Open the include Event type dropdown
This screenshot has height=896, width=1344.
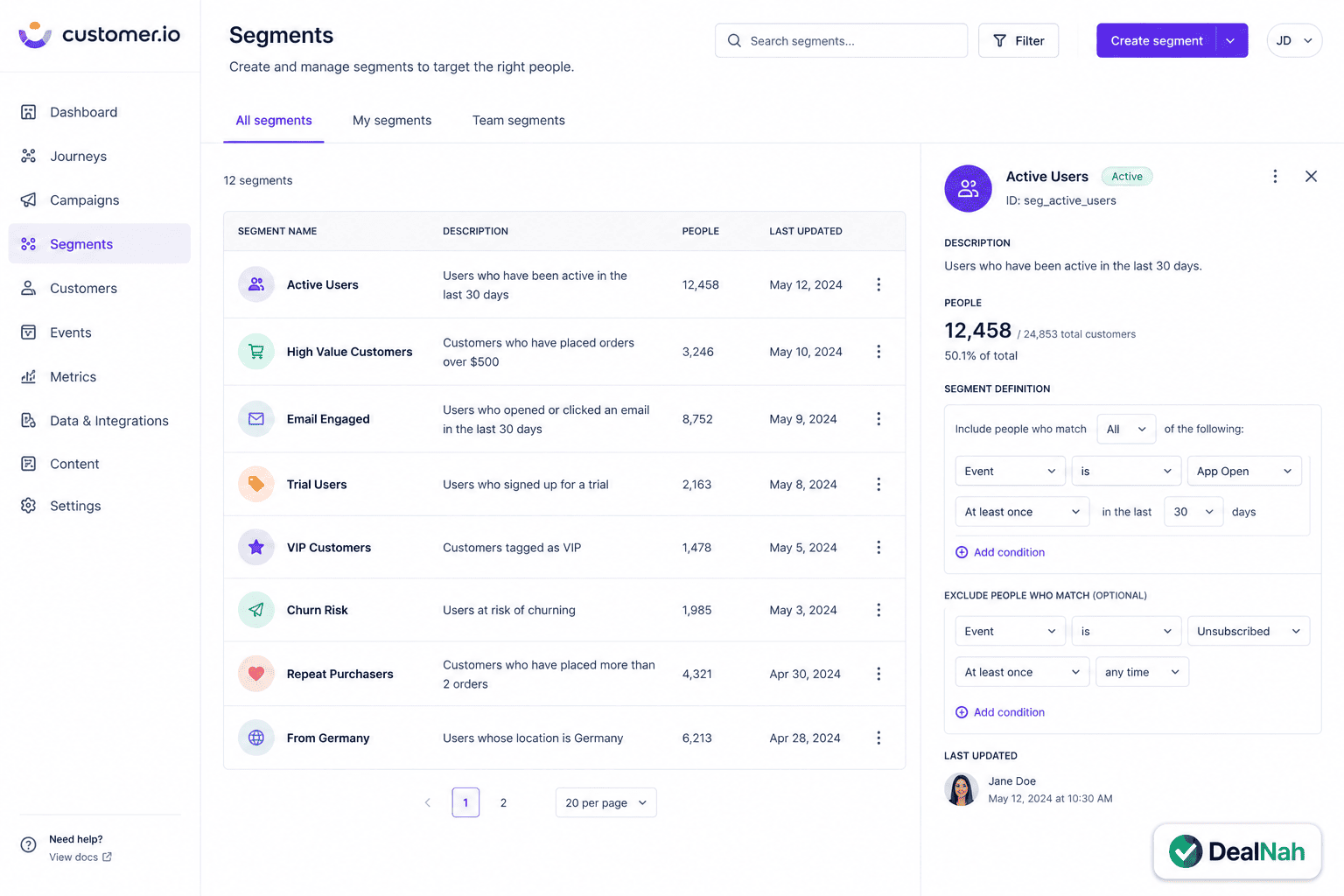click(1011, 471)
